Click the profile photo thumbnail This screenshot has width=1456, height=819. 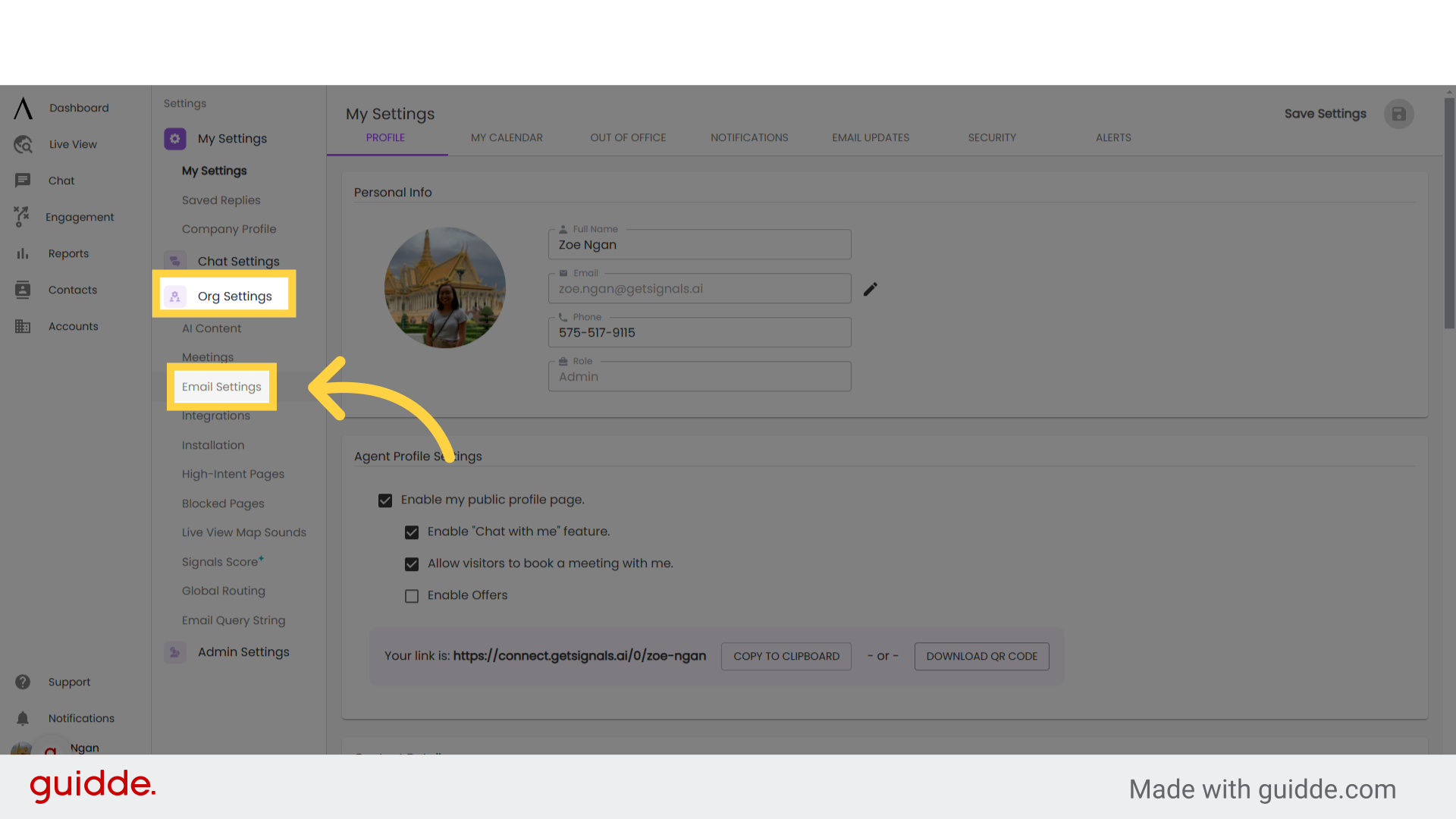445,287
